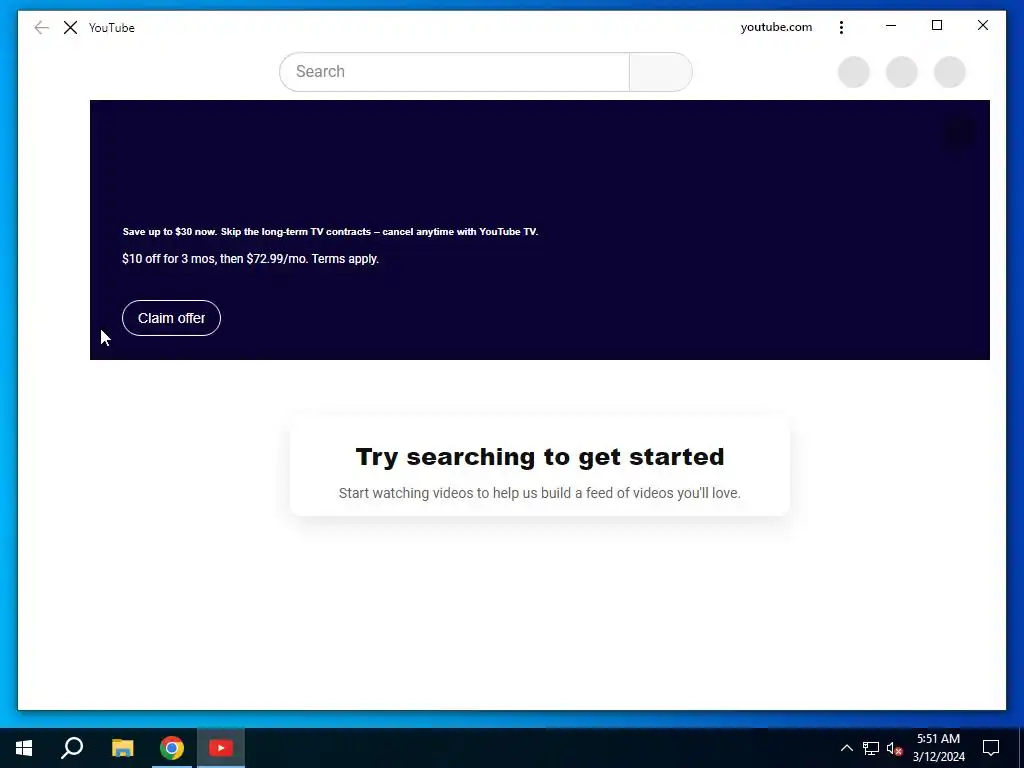Open File Explorer from the taskbar

coord(122,748)
